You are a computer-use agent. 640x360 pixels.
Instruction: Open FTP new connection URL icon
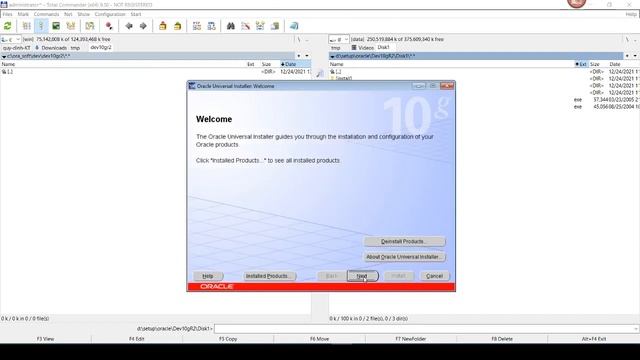211,26
